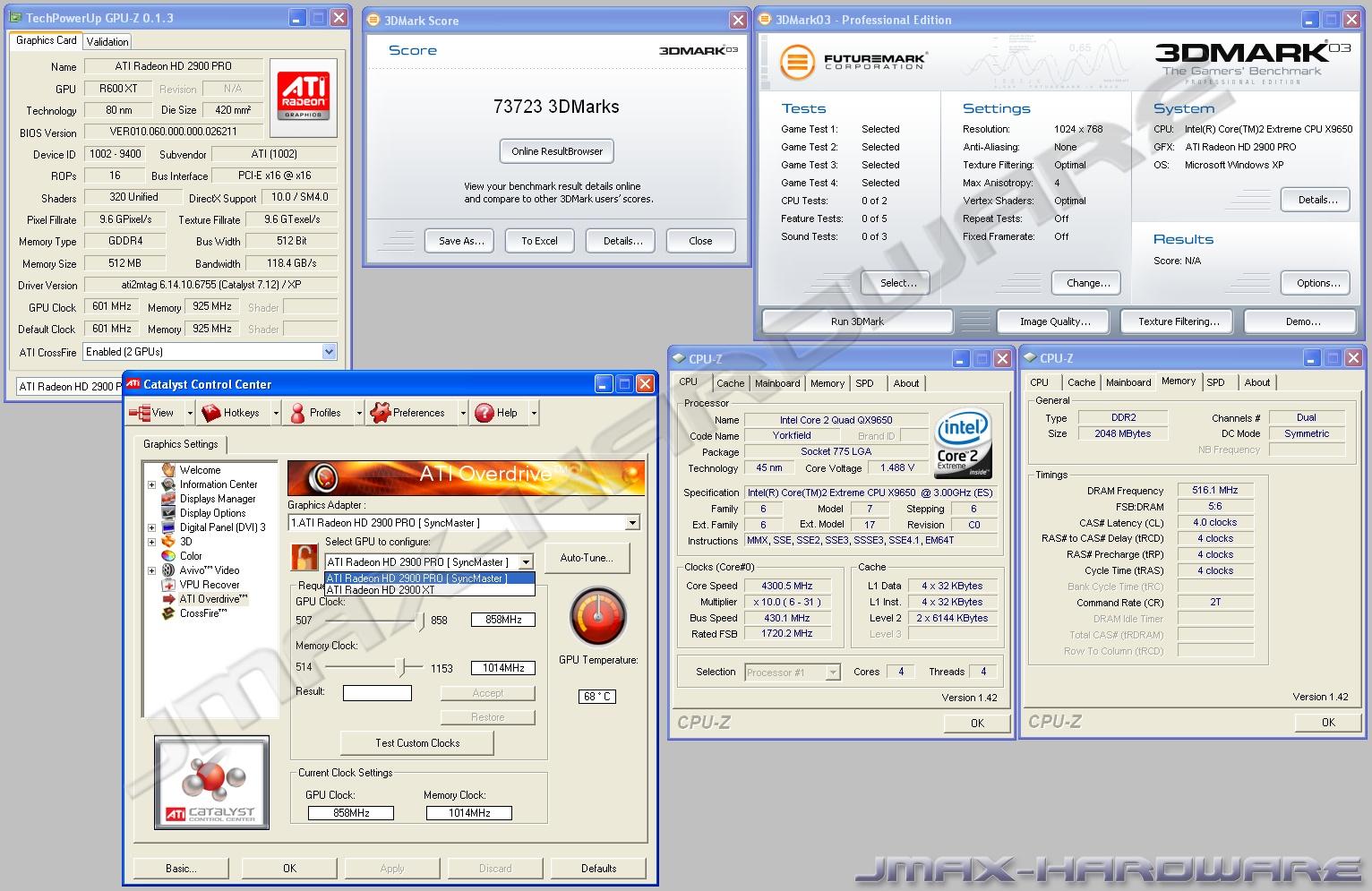
Task: Choose ATI Radeon HD 2900 XT from the list
Action: 430,590
